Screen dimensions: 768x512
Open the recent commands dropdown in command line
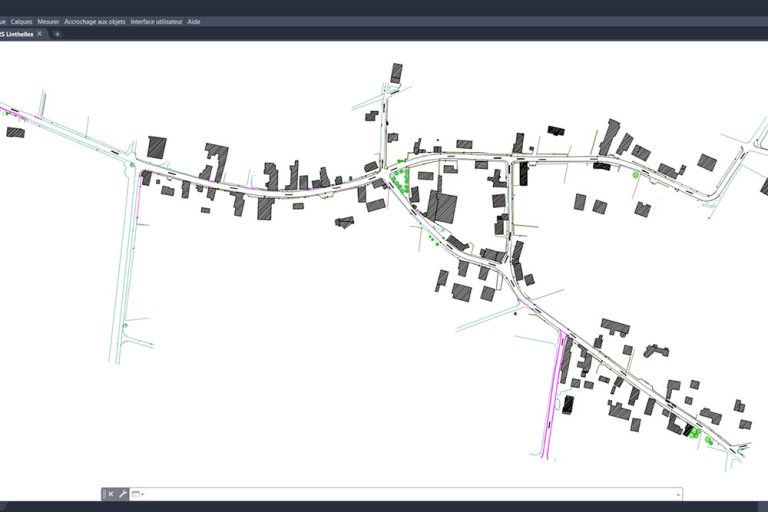[x=137, y=494]
